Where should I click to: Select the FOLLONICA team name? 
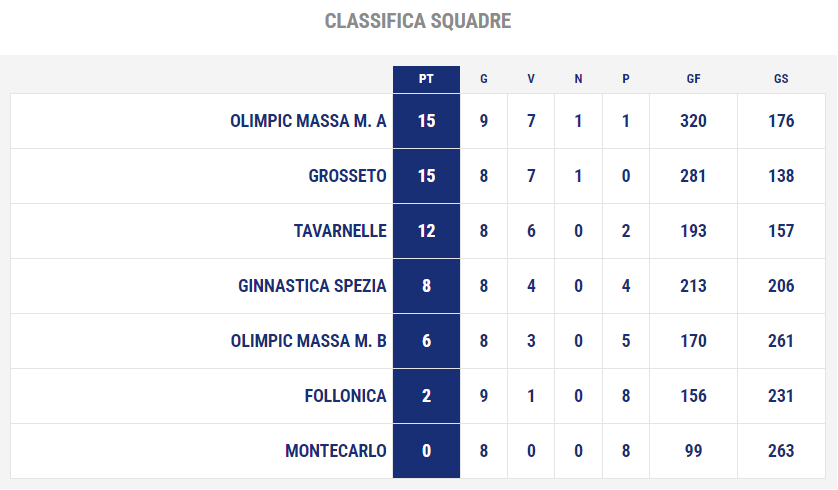(345, 396)
